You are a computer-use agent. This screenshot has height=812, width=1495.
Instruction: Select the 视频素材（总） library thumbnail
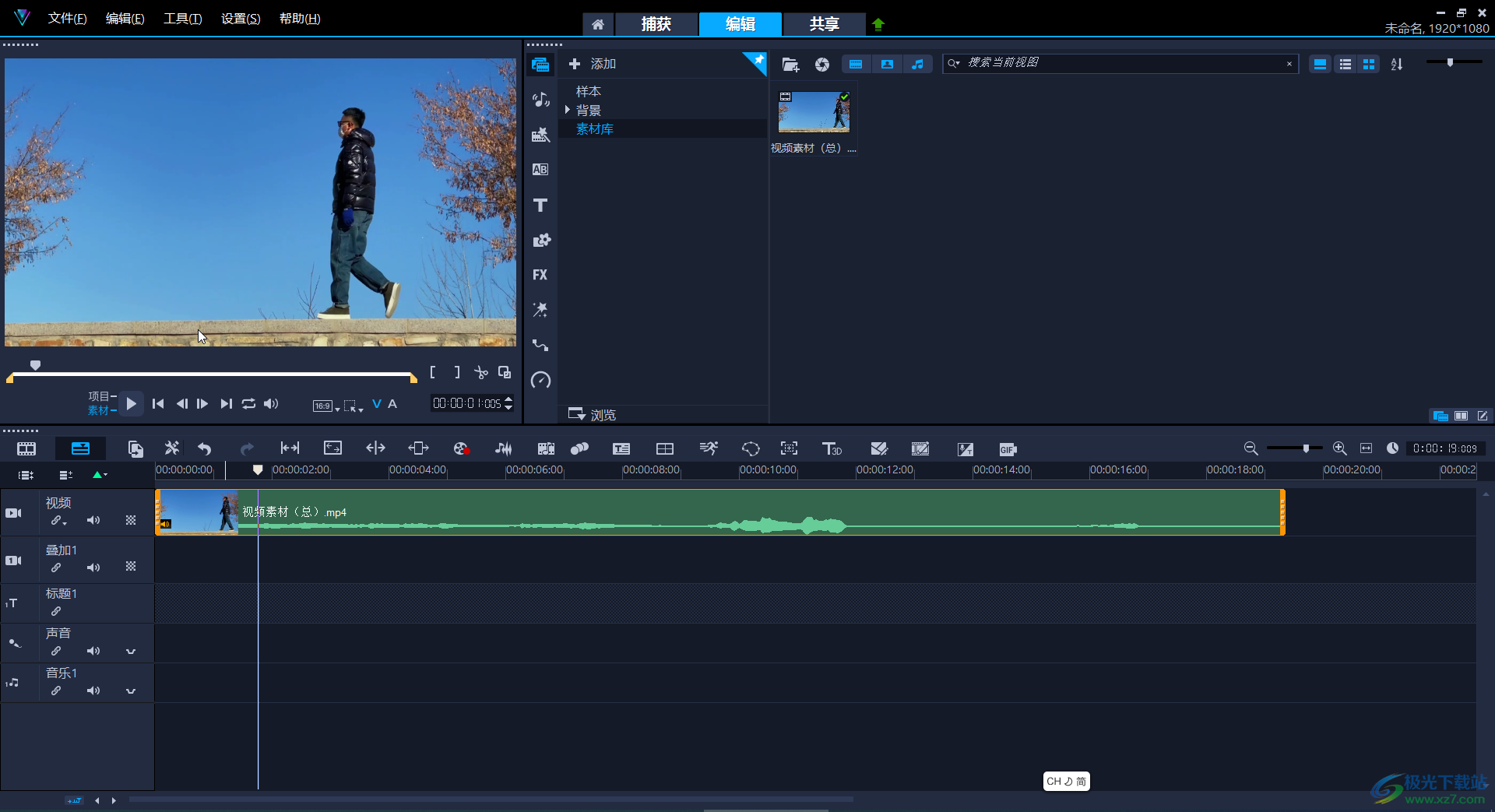coord(814,113)
